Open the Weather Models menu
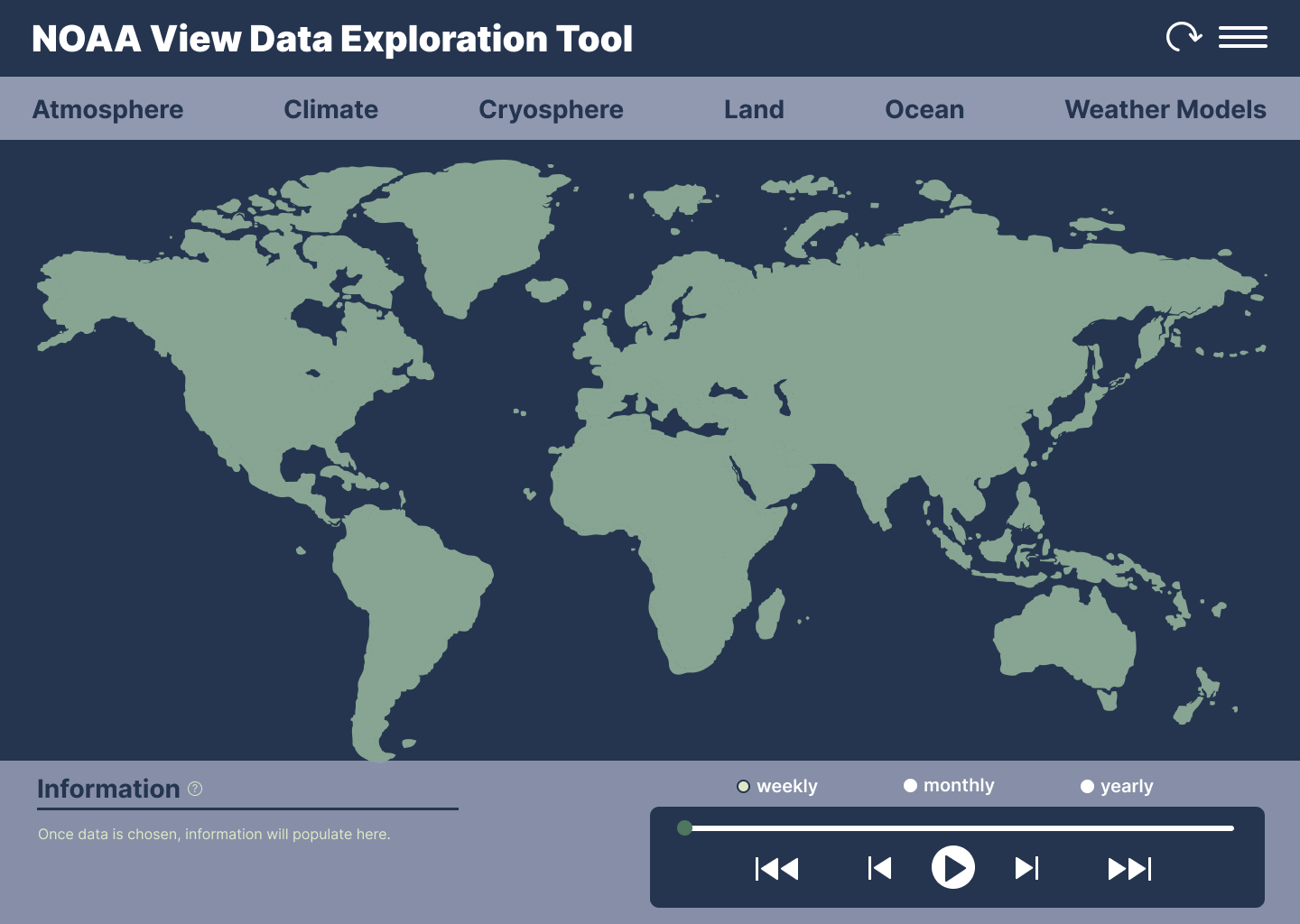1300x924 pixels. pos(1165,109)
